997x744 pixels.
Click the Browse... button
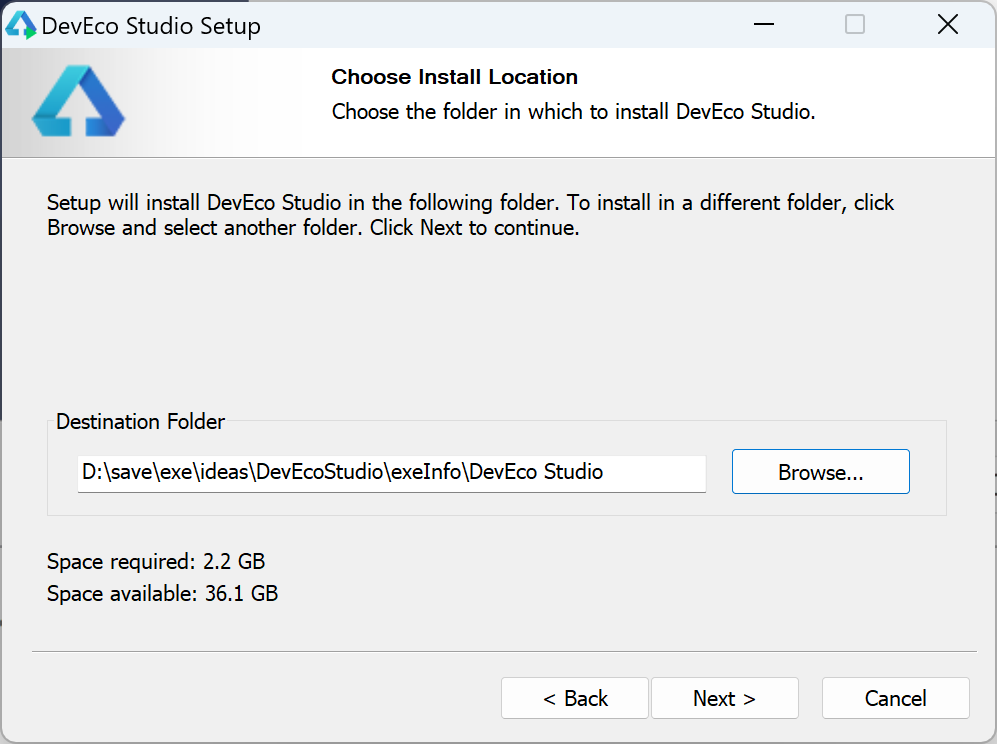pyautogui.click(x=820, y=471)
